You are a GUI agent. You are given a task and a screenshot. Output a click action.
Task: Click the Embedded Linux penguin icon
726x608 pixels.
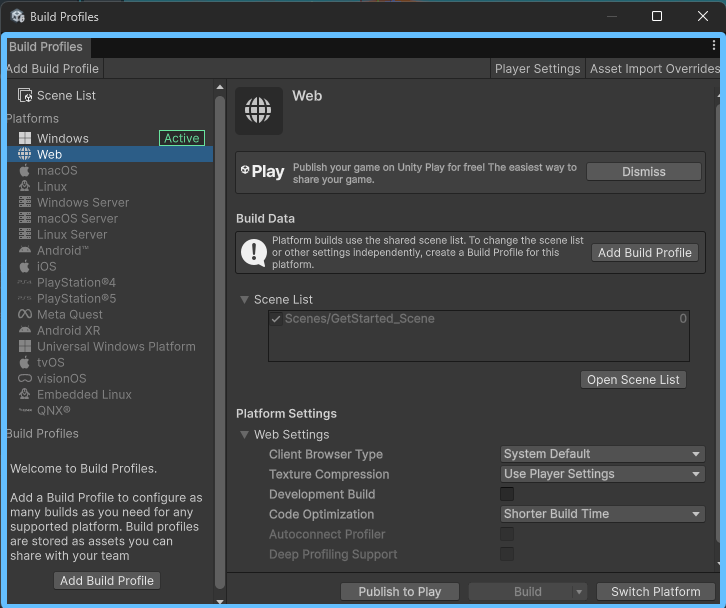[25, 394]
